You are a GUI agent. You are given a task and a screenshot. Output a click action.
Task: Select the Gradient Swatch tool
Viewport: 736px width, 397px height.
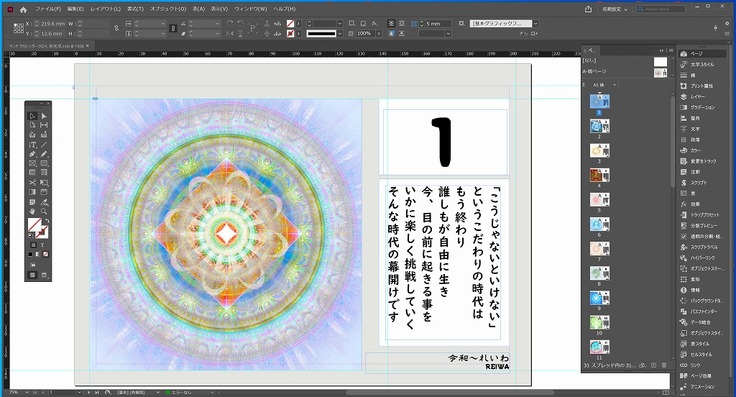pyautogui.click(x=33, y=191)
